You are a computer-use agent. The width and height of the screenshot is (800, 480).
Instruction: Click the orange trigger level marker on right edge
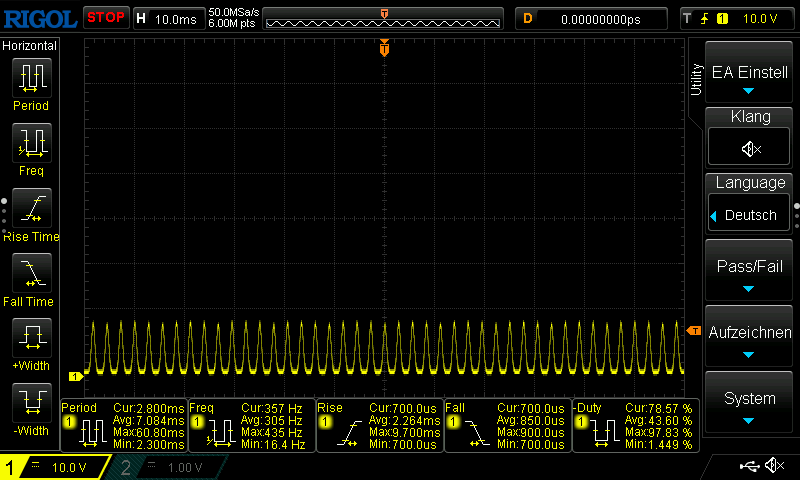tap(694, 331)
